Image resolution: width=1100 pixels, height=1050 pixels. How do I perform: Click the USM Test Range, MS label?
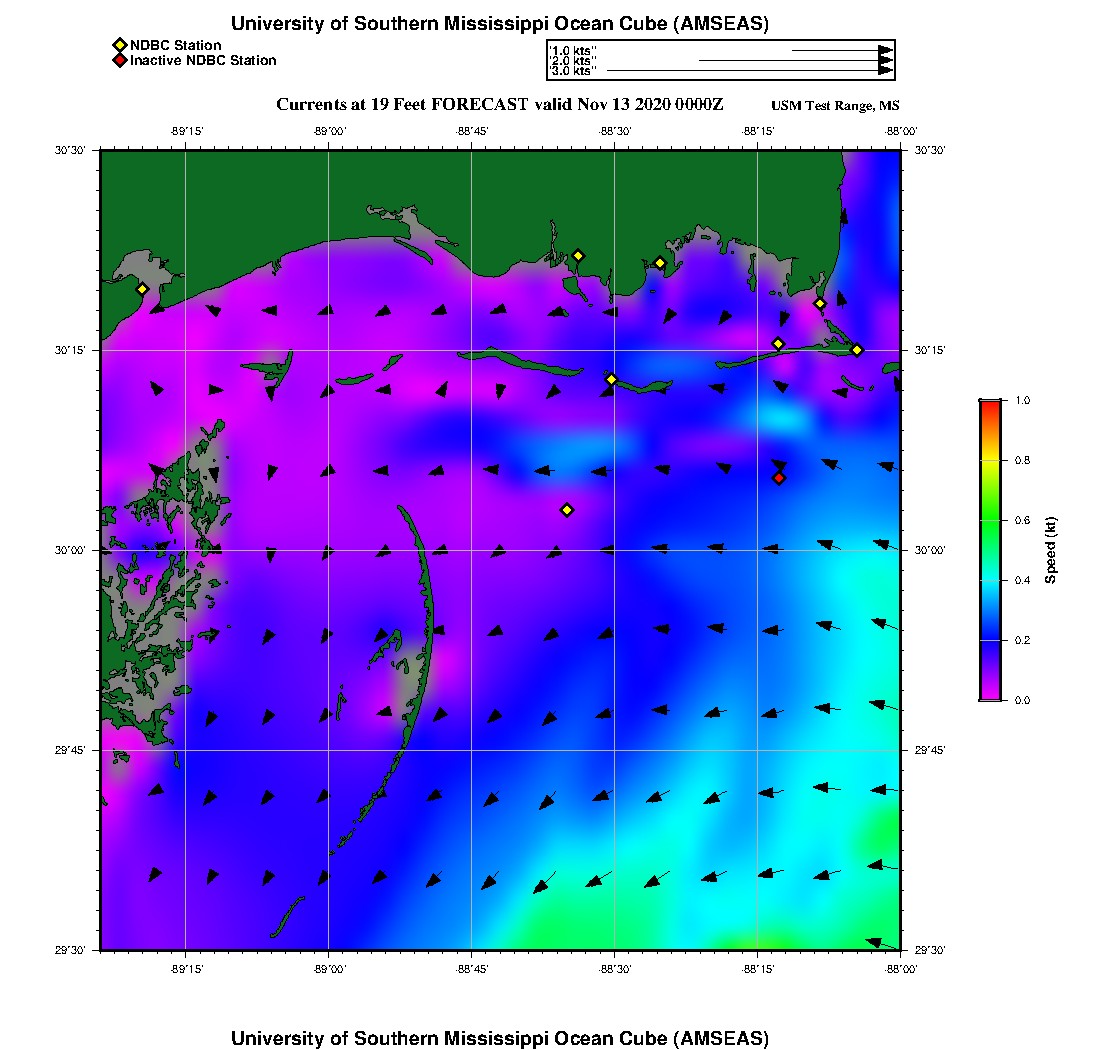tap(835, 106)
